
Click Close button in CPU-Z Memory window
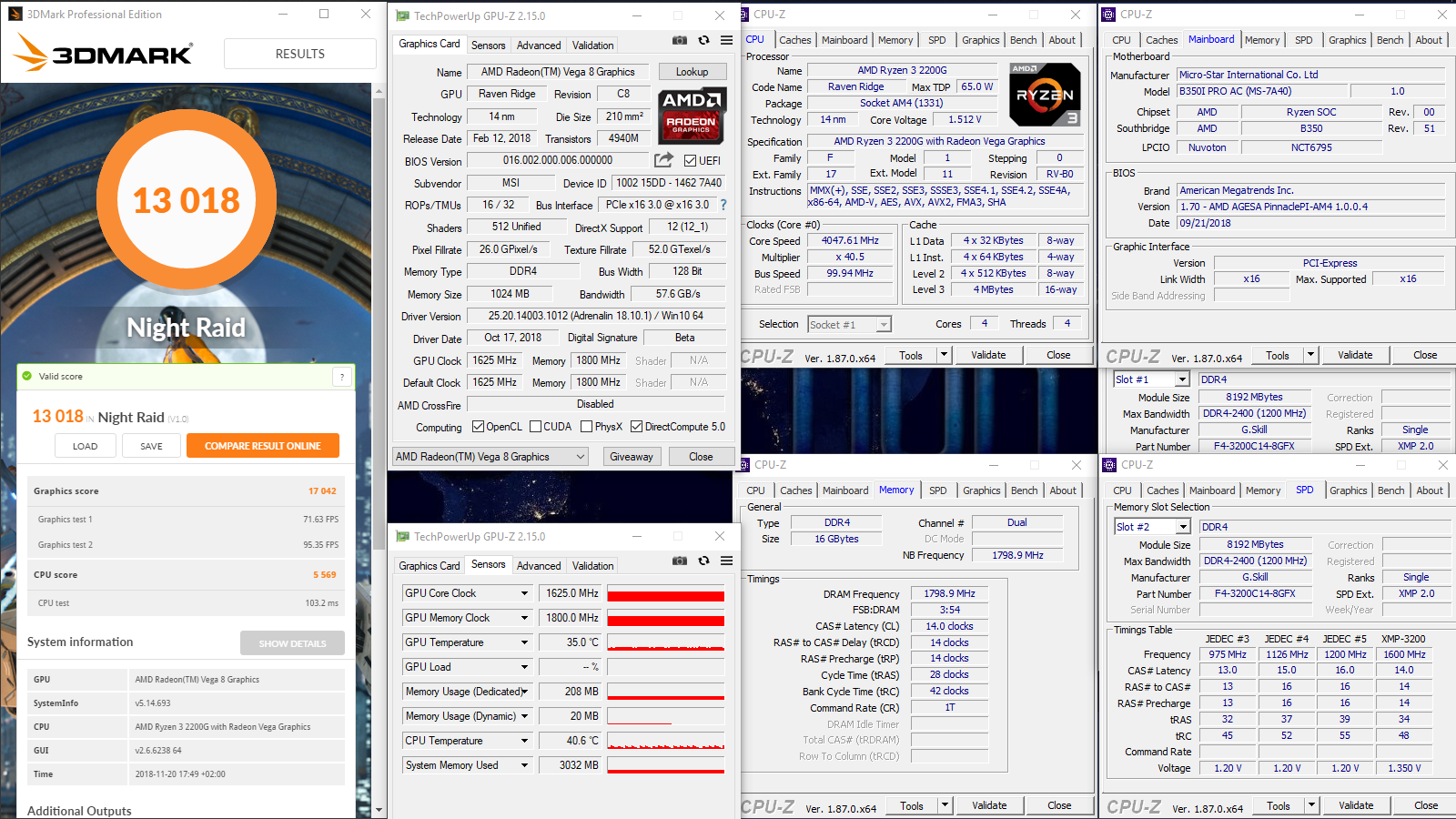point(1059,805)
